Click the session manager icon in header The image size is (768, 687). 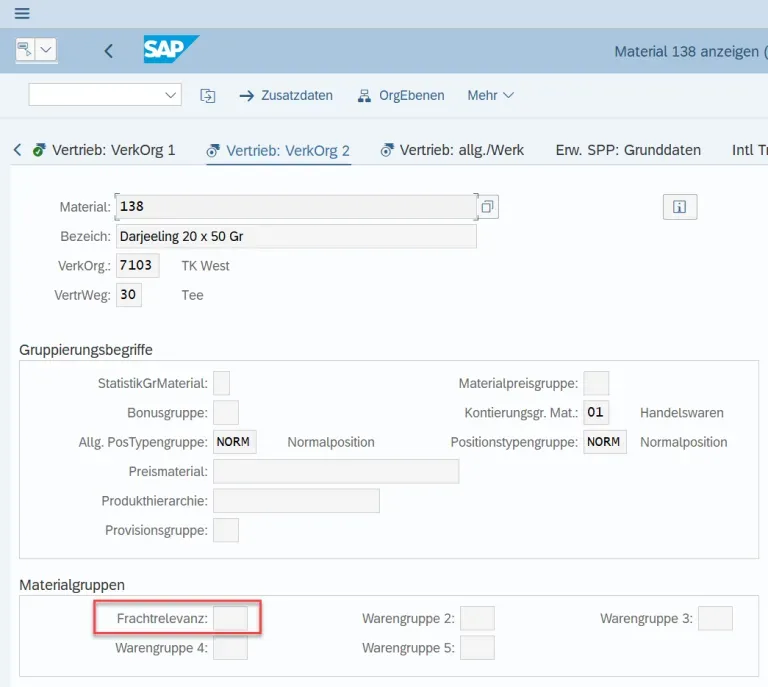coord(25,50)
